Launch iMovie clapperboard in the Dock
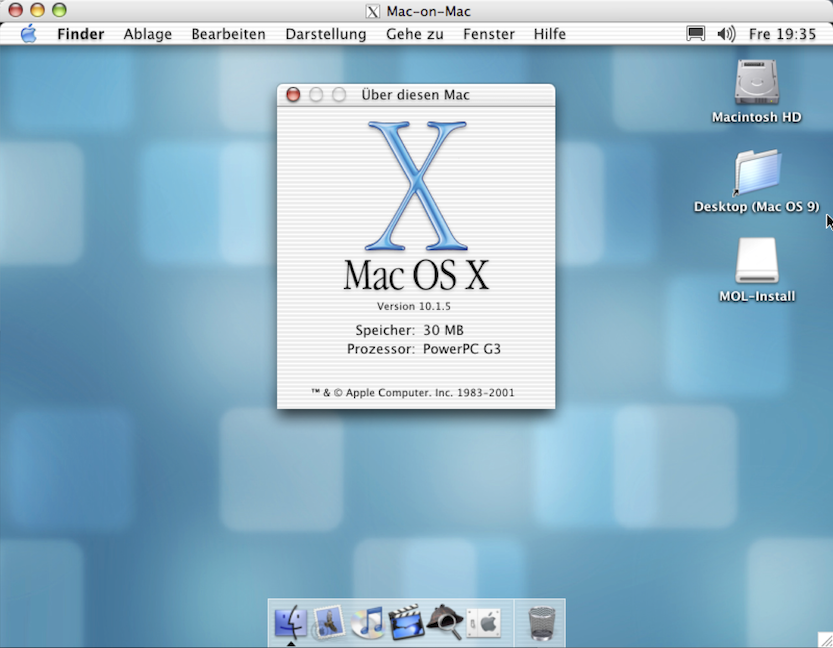This screenshot has width=833, height=648. click(x=406, y=622)
